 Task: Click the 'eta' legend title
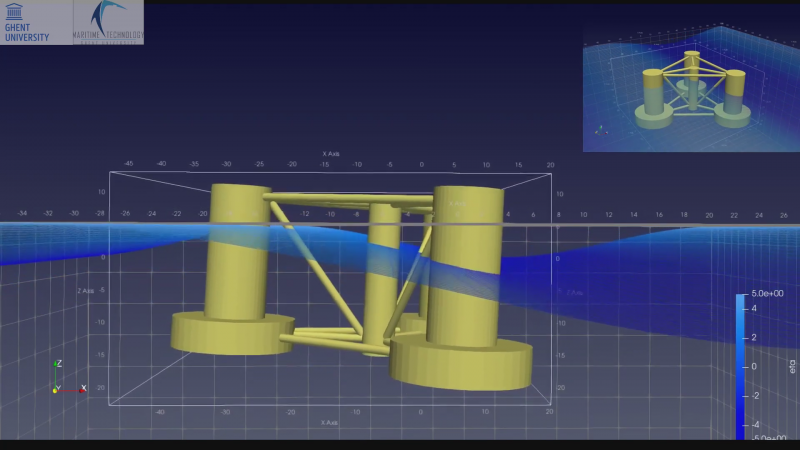(793, 366)
